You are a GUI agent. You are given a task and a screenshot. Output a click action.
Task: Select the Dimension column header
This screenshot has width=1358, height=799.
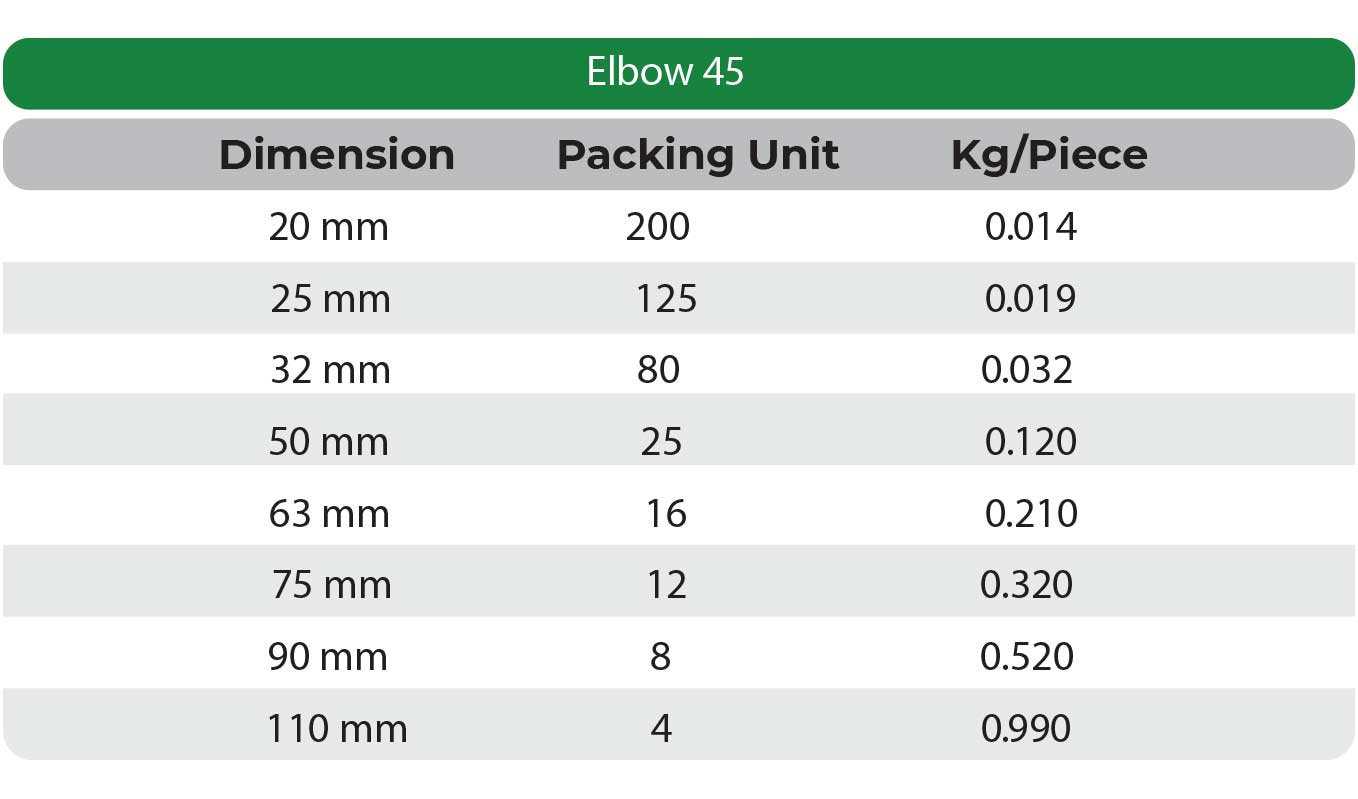pyautogui.click(x=336, y=155)
